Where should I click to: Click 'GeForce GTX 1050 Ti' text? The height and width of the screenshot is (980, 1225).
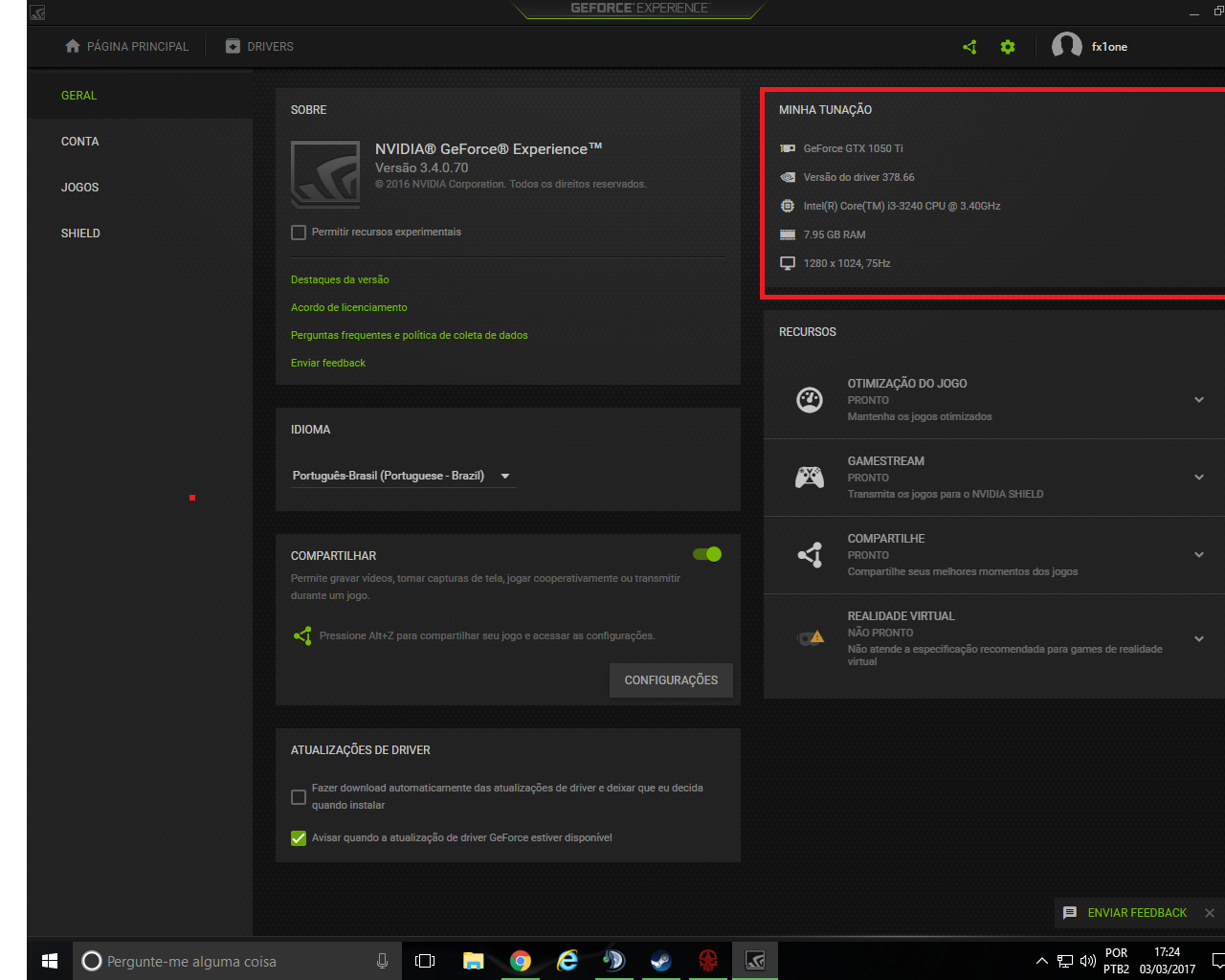853,148
